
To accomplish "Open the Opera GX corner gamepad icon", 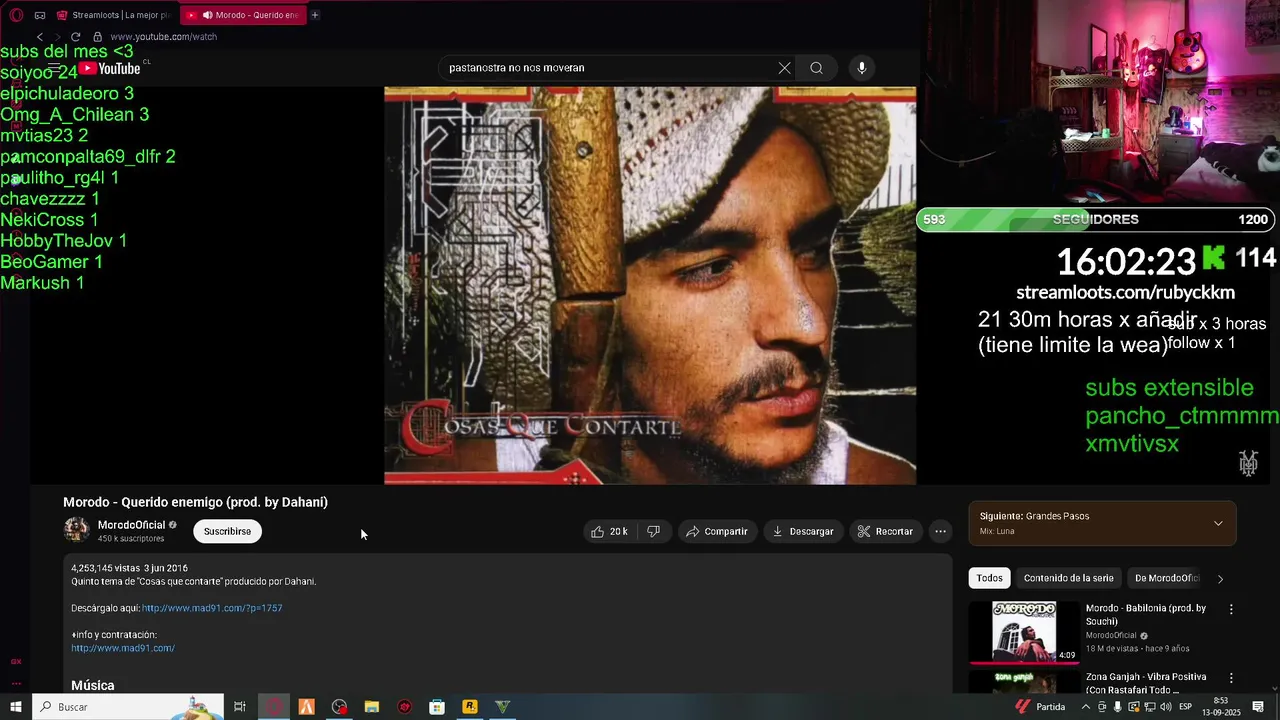I will click(40, 15).
